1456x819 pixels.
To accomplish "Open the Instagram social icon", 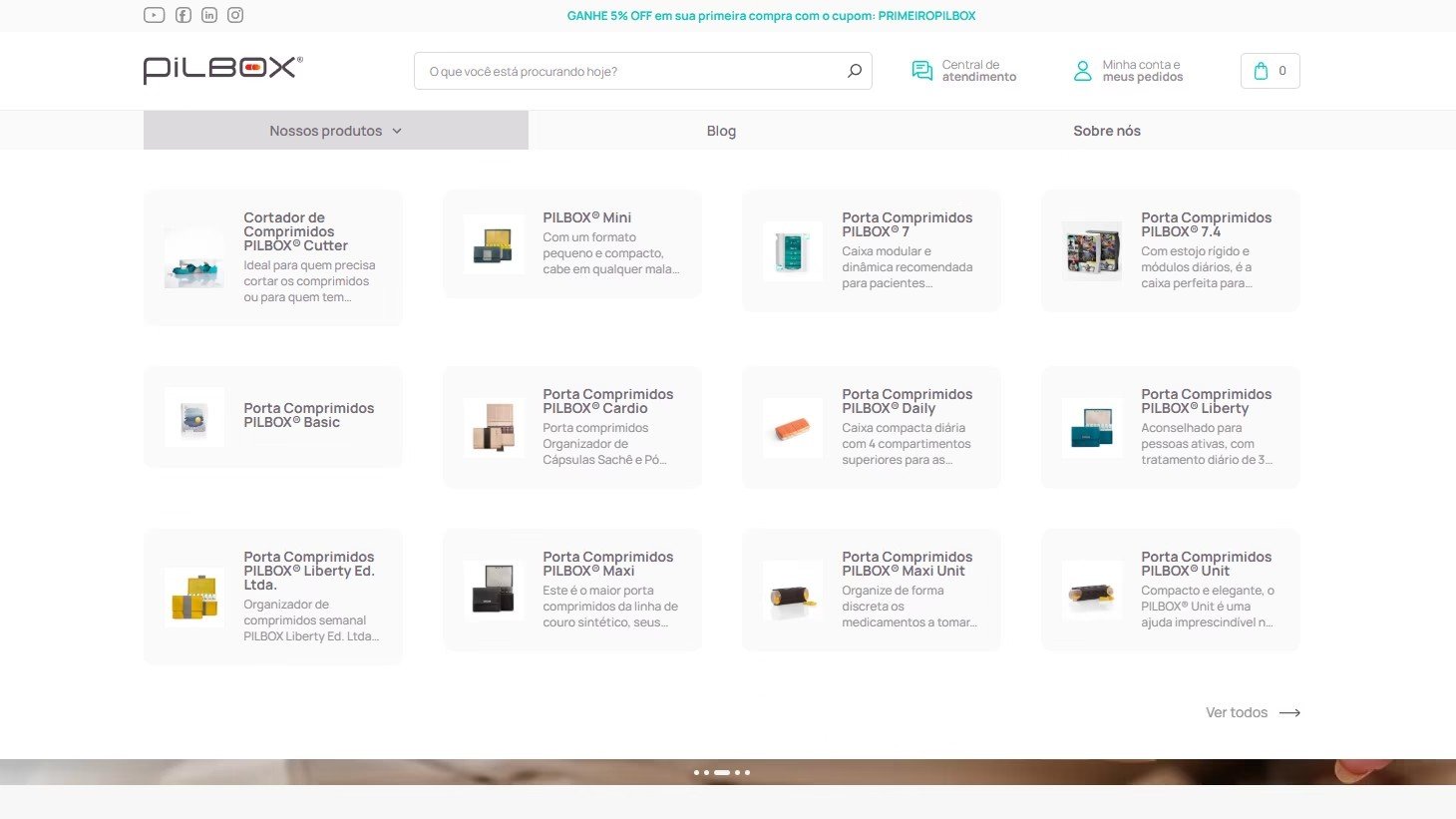I will coord(235,15).
